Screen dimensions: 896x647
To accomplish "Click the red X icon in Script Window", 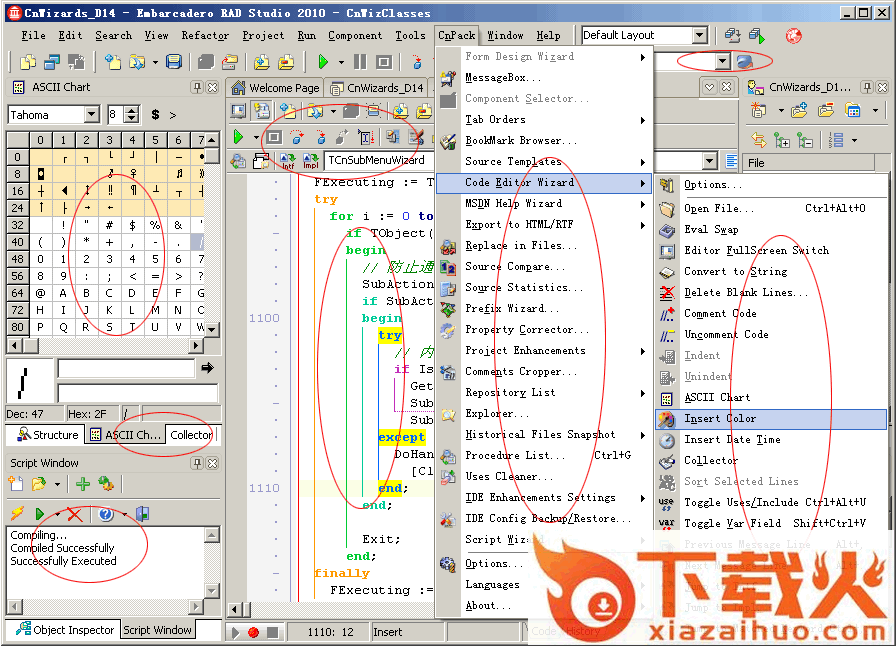I will click(74, 514).
